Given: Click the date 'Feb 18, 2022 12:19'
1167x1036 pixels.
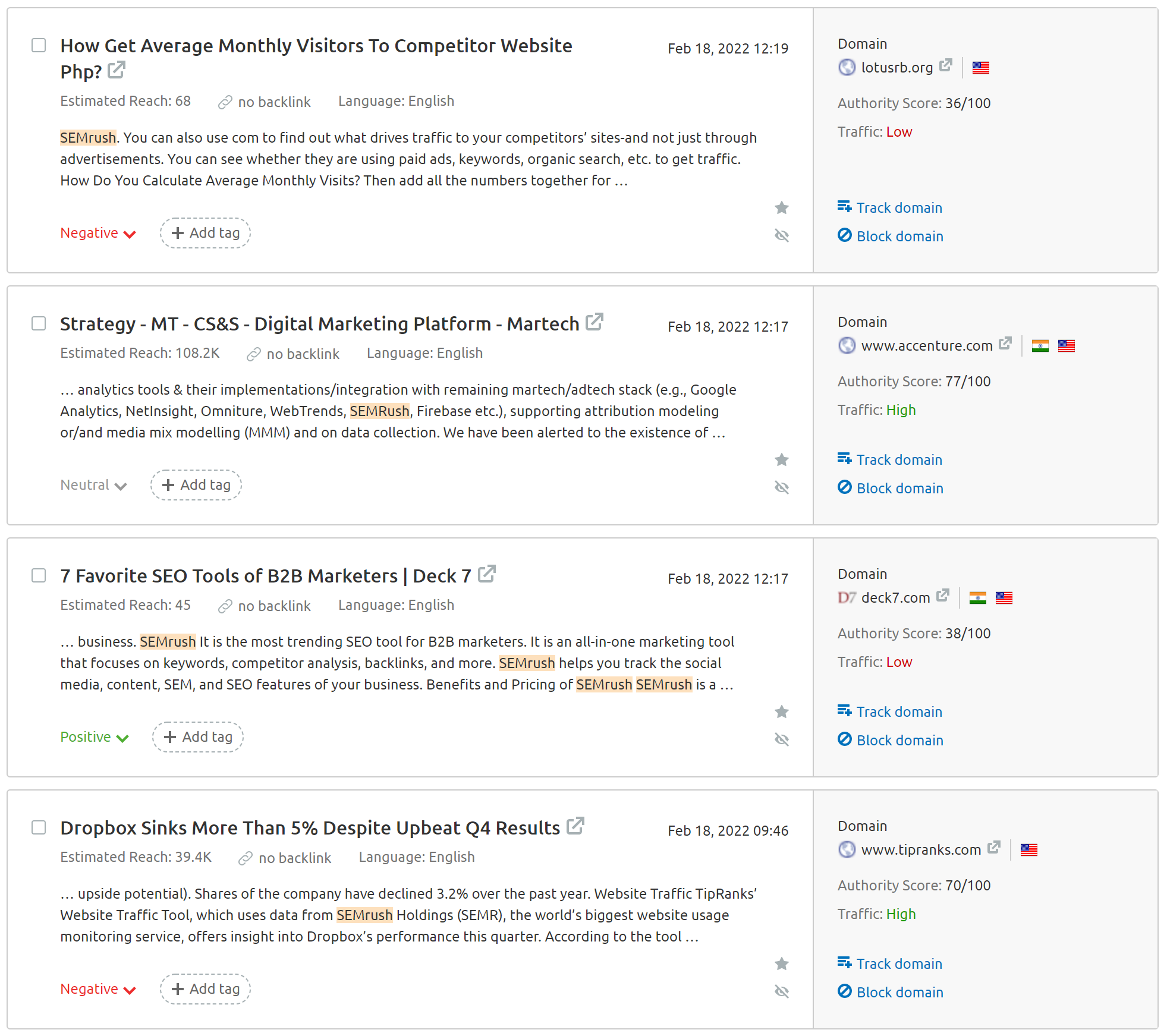Looking at the screenshot, I should [x=728, y=48].
